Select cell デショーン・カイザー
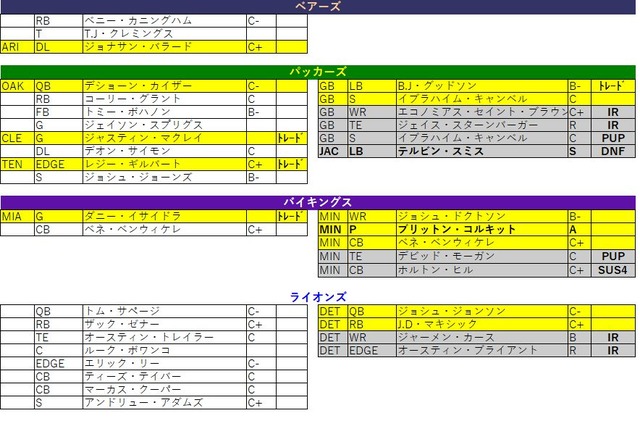This screenshot has width=640, height=421. coord(164,86)
